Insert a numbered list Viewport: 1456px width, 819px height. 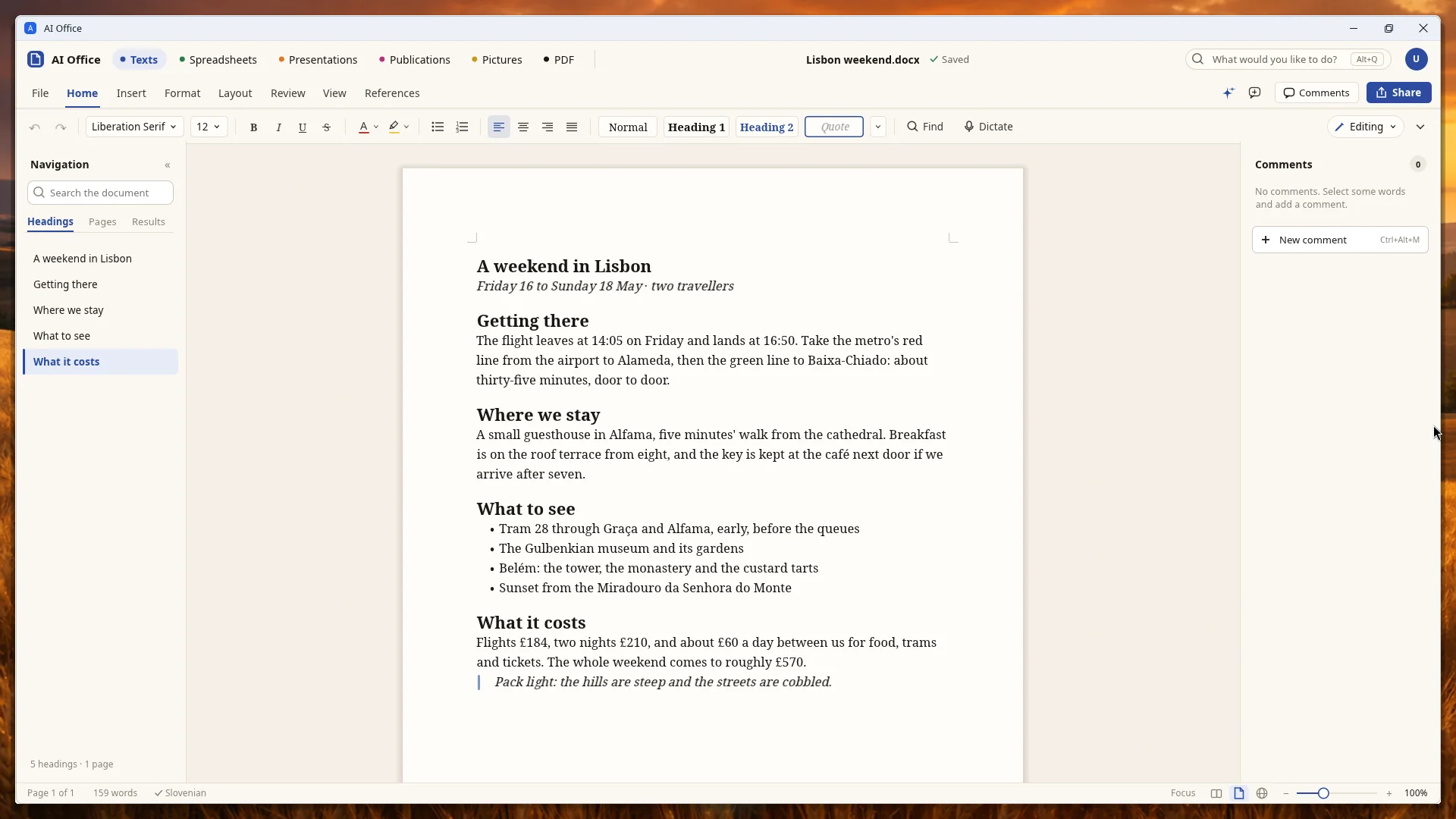(x=462, y=127)
